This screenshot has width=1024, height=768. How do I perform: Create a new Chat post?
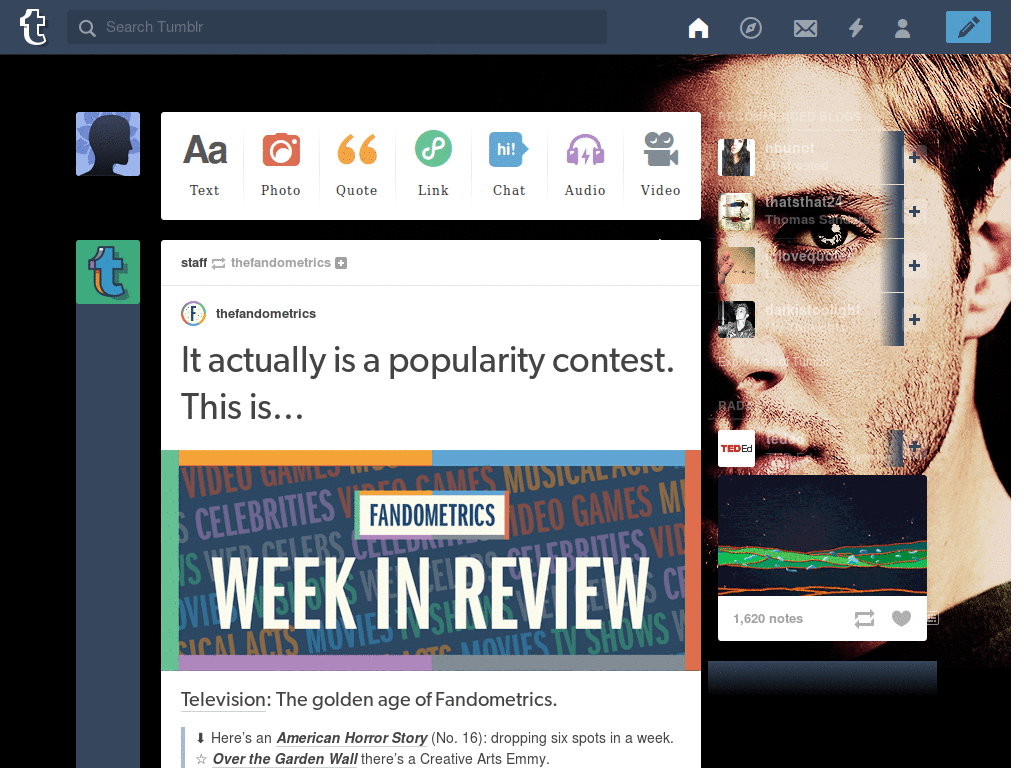509,165
